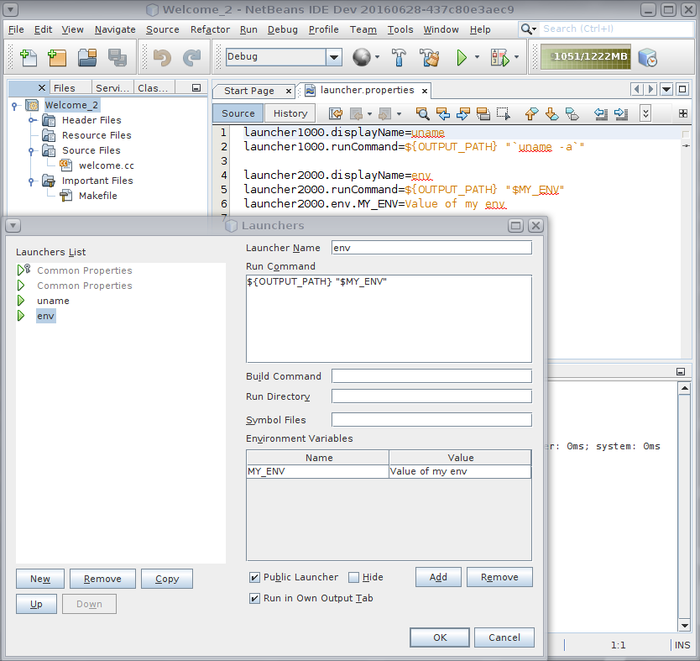Collapse the Important Files folder
This screenshot has width=700, height=661.
pos(31,181)
